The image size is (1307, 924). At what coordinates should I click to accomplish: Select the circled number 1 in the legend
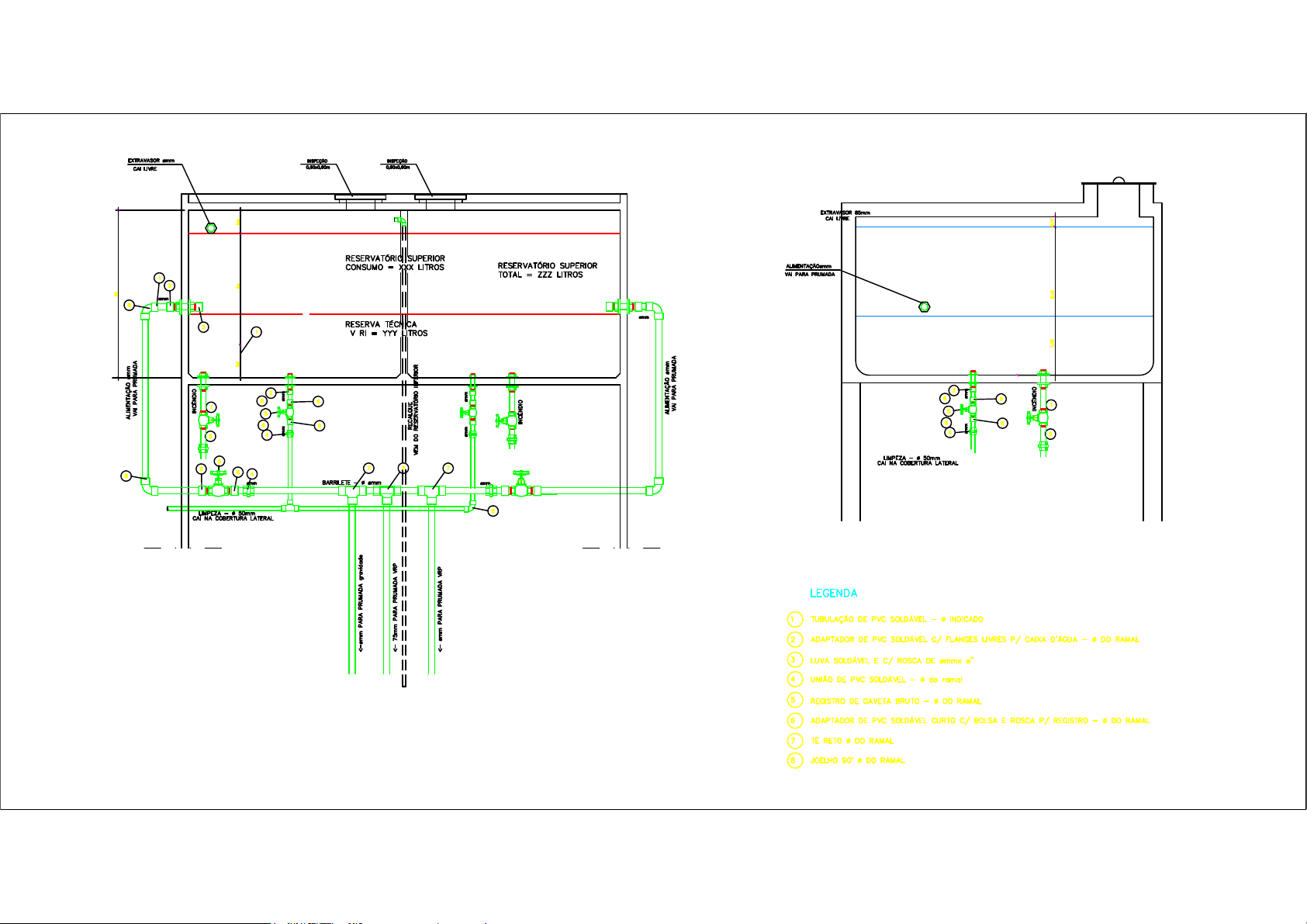794,619
